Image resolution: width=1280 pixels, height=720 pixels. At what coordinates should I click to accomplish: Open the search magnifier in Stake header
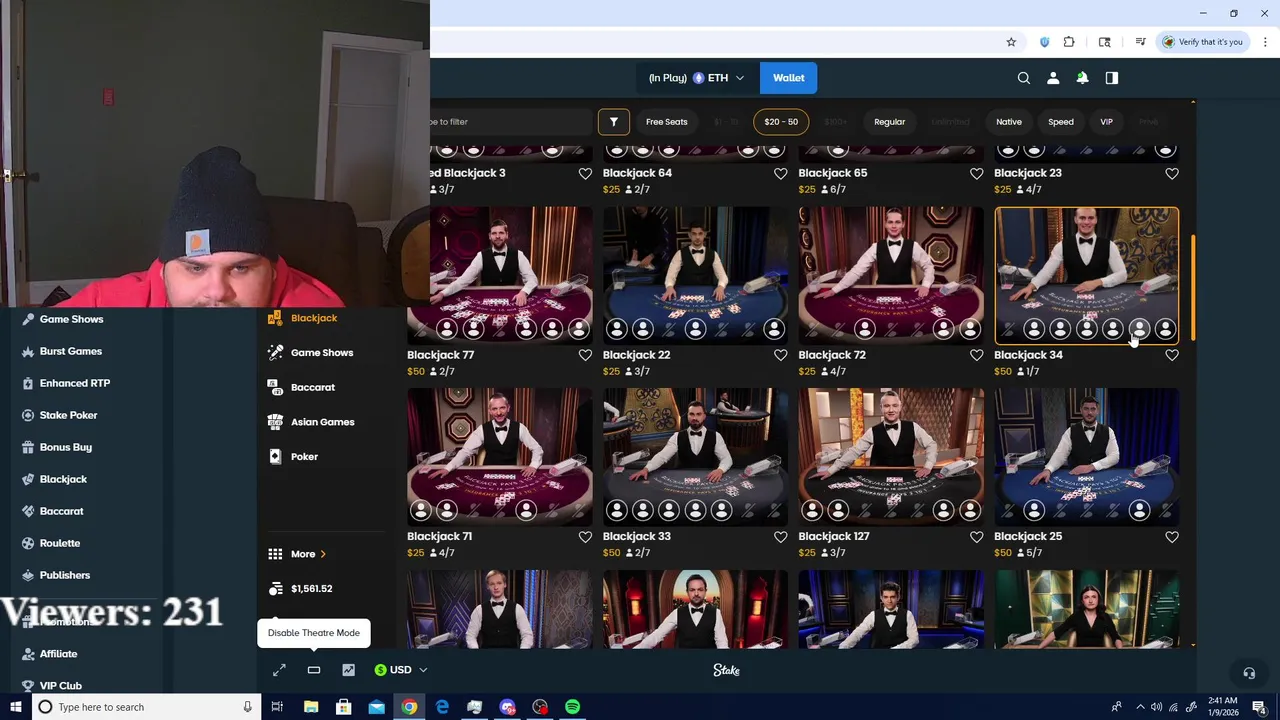(x=1024, y=78)
